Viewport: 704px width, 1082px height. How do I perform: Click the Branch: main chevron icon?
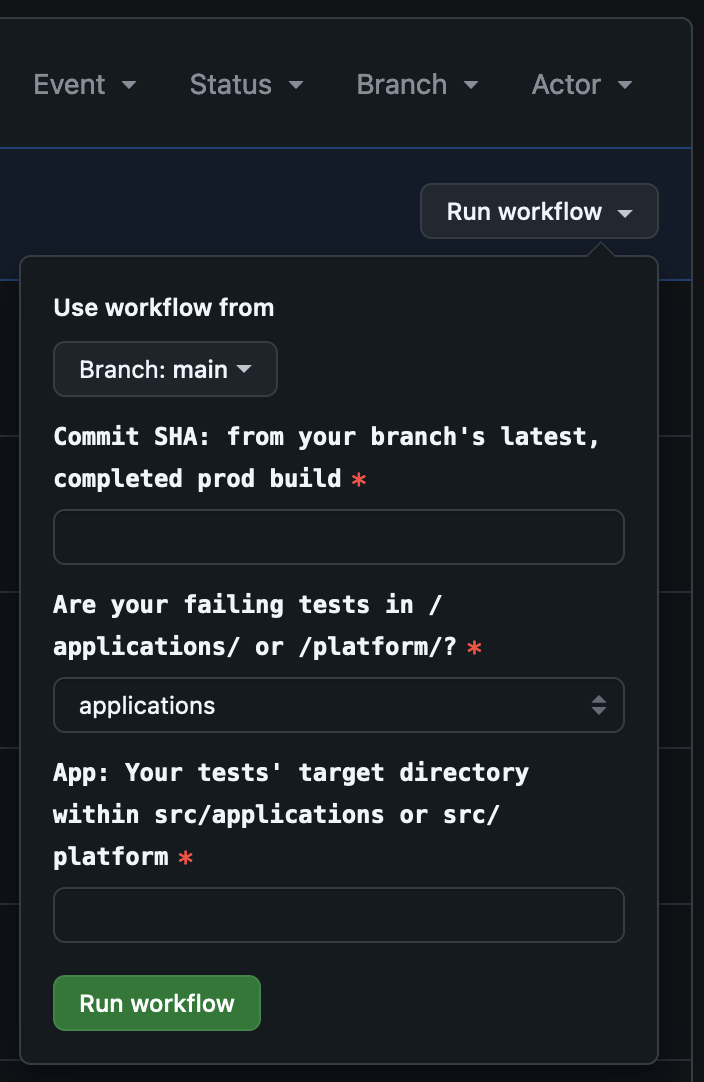tap(244, 369)
